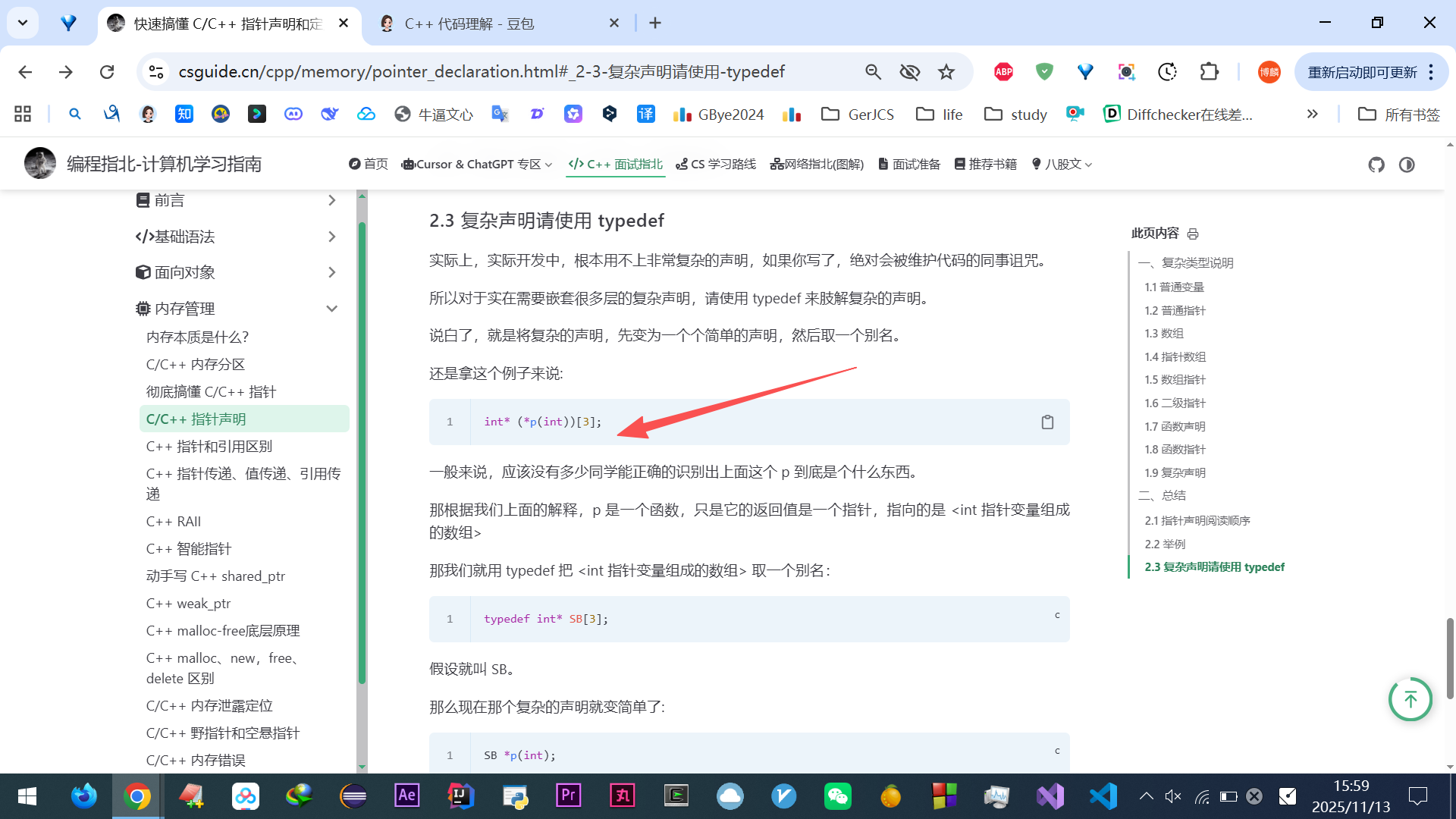Jump to 1.8 函数指针 in outline

click(1175, 450)
